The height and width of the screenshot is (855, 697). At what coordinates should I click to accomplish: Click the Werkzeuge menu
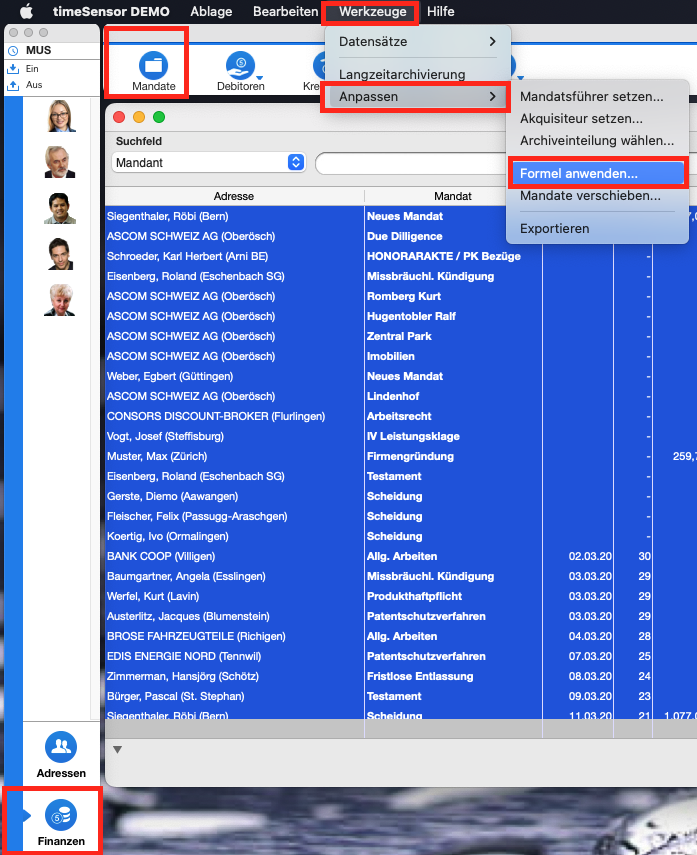click(x=372, y=11)
